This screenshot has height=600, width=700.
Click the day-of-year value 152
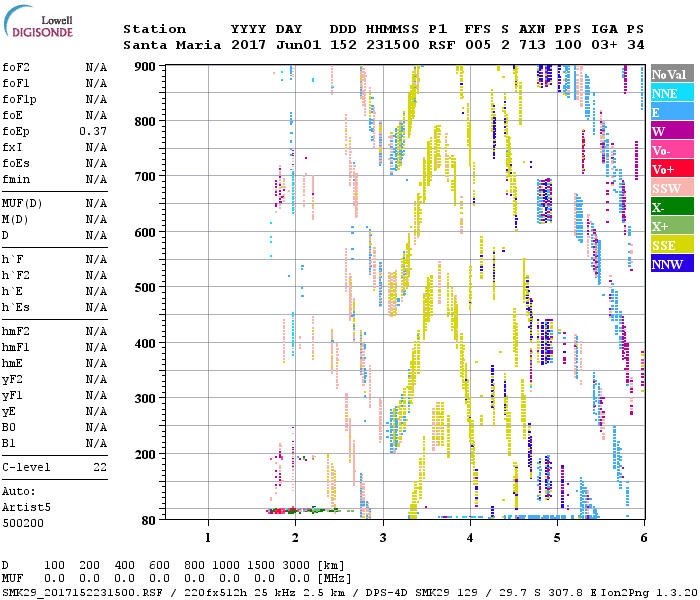(343, 45)
